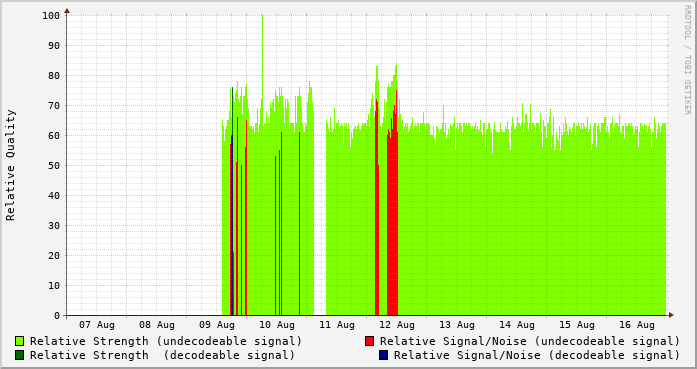Screen dimensions: 697x369
Task: Select the 'Relative Signal/Noise (decodeable signal)' legend label
Action: (537, 355)
